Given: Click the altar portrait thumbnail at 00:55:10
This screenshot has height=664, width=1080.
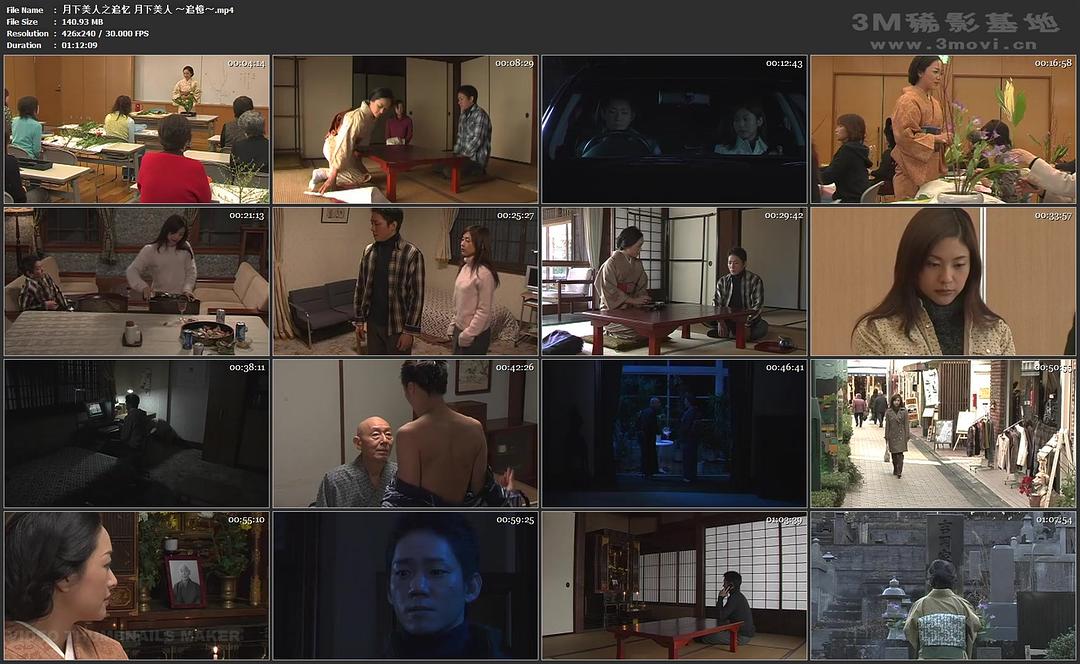Looking at the screenshot, I should [x=137, y=585].
